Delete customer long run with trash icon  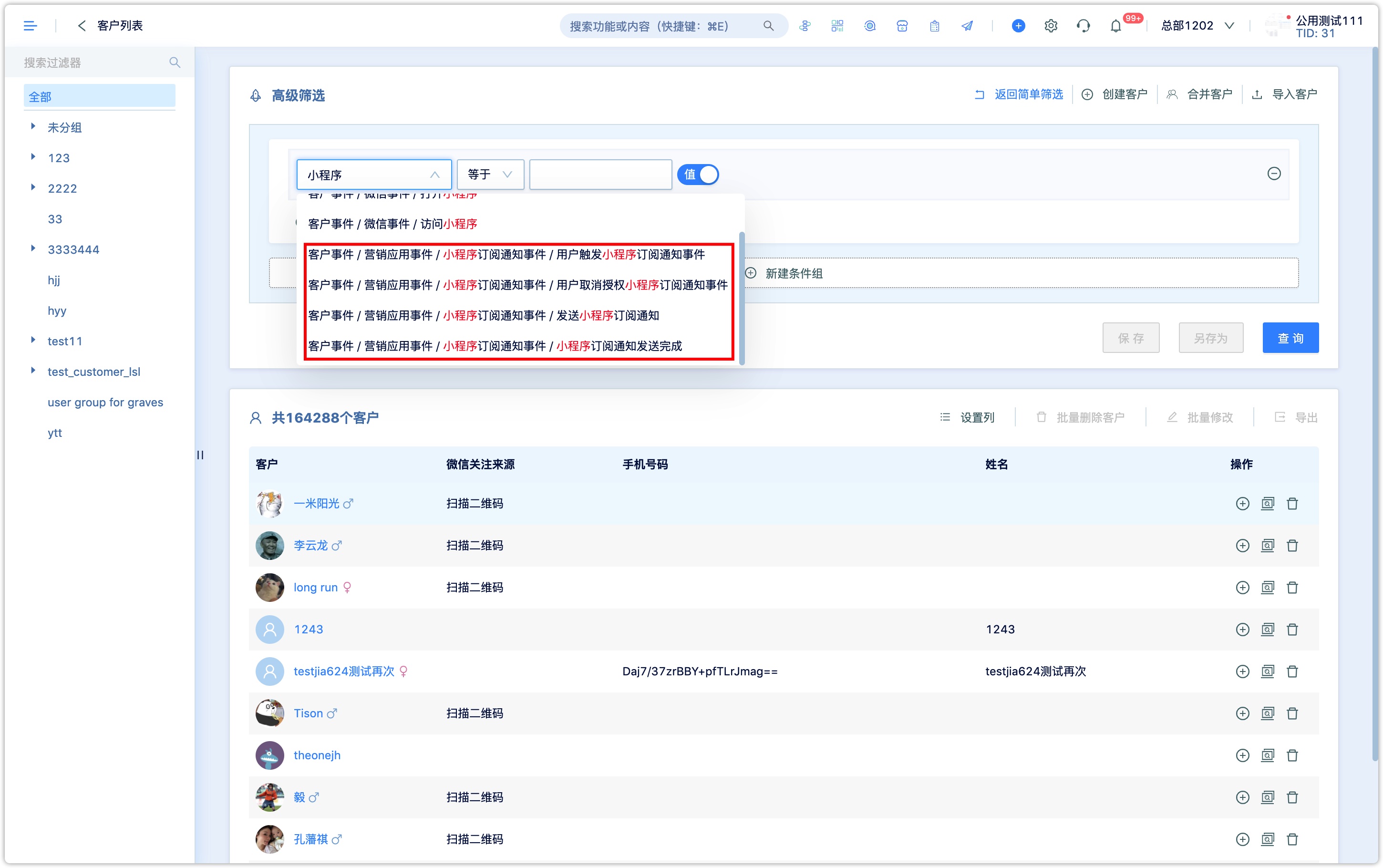click(x=1292, y=587)
